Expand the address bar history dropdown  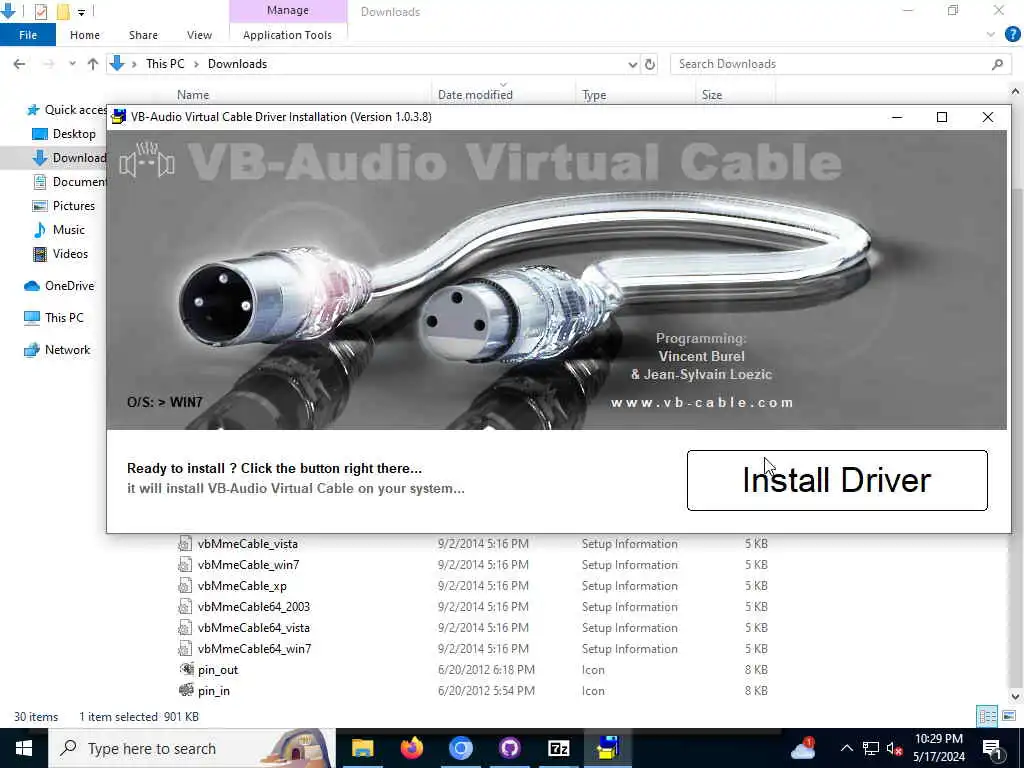pyautogui.click(x=632, y=64)
